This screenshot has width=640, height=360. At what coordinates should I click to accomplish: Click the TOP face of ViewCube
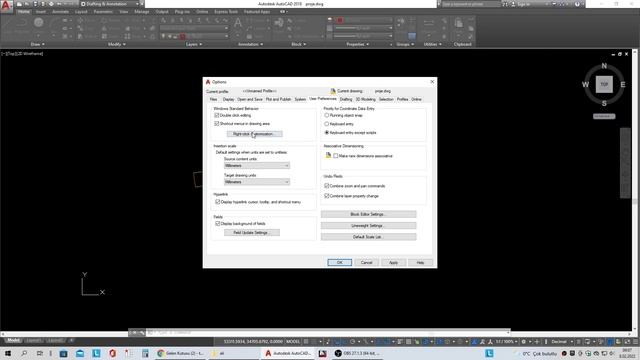[604, 84]
